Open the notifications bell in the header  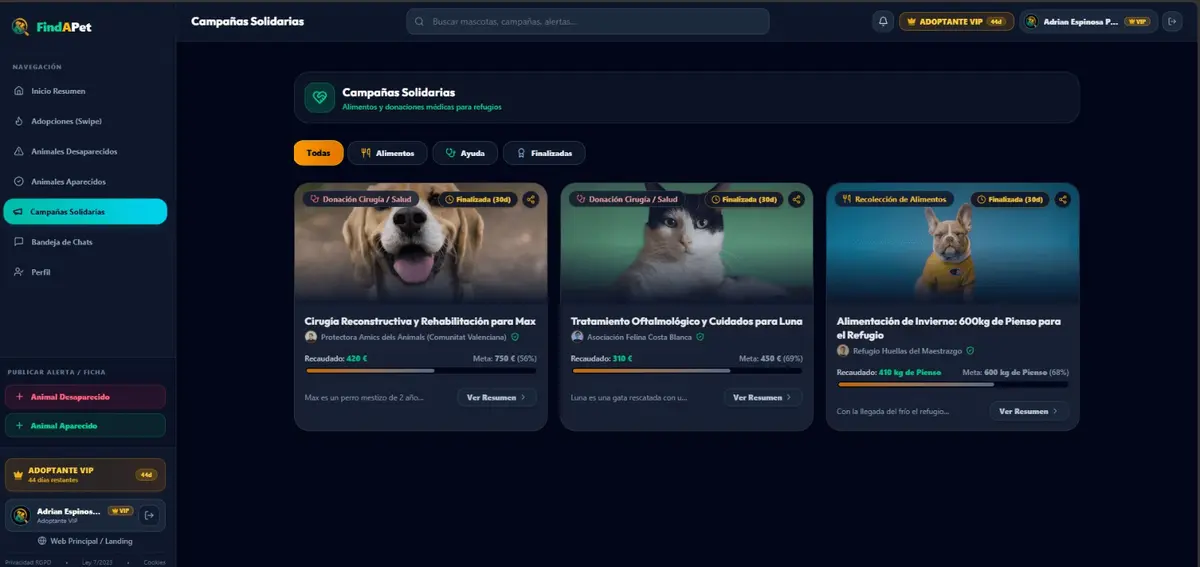coord(883,21)
